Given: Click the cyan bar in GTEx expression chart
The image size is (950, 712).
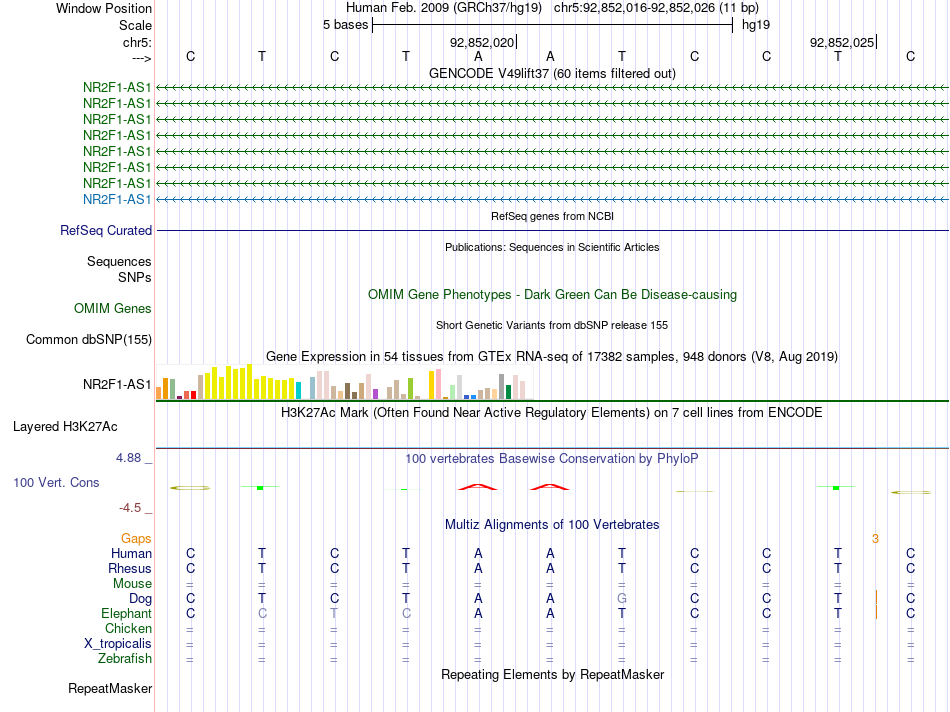Looking at the screenshot, I should click(x=299, y=390).
